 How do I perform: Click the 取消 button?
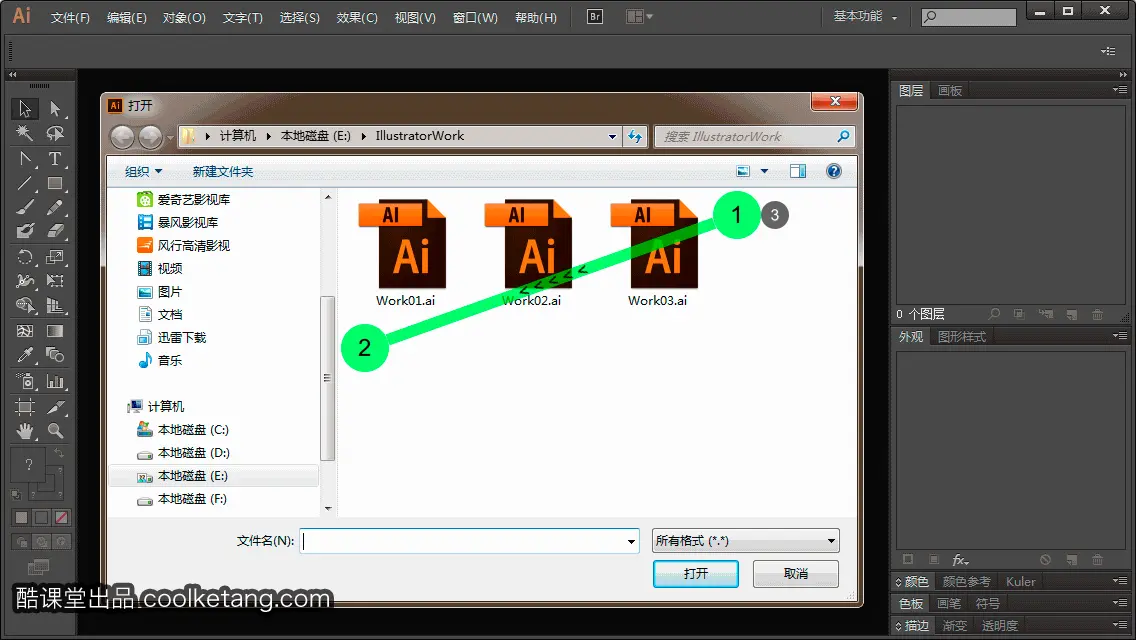(795, 574)
